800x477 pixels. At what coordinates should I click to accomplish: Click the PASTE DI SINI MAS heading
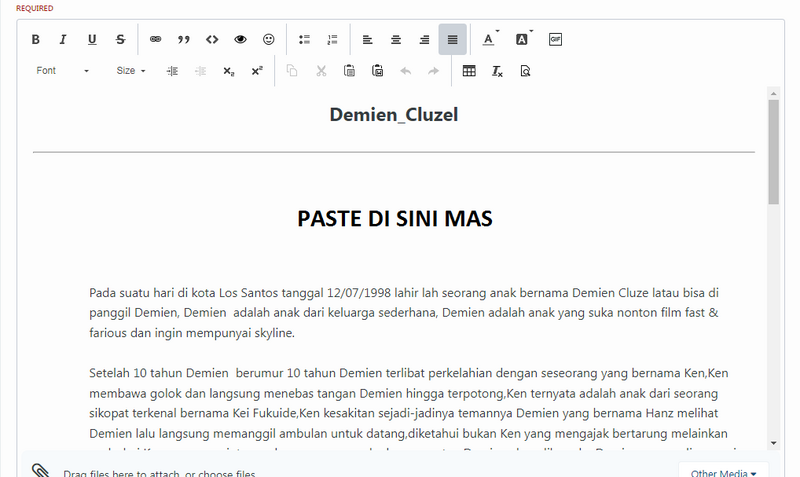coord(395,219)
